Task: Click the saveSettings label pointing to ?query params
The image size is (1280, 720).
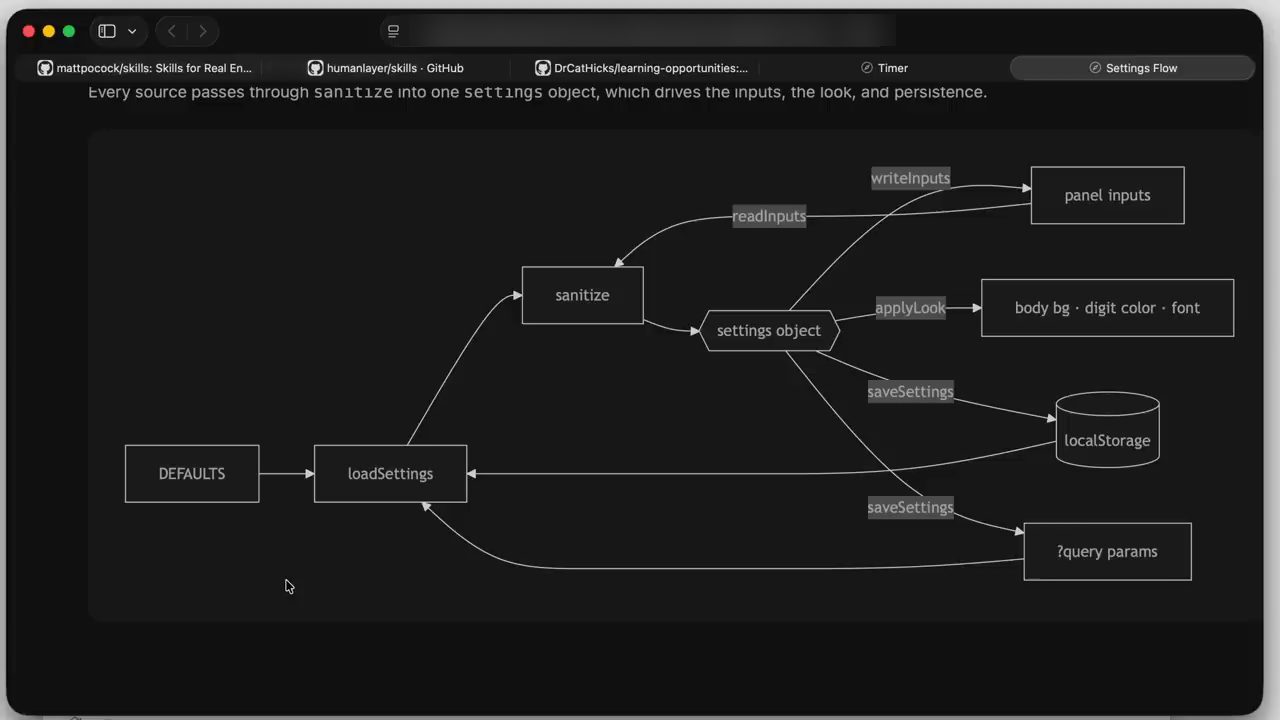Action: click(910, 508)
